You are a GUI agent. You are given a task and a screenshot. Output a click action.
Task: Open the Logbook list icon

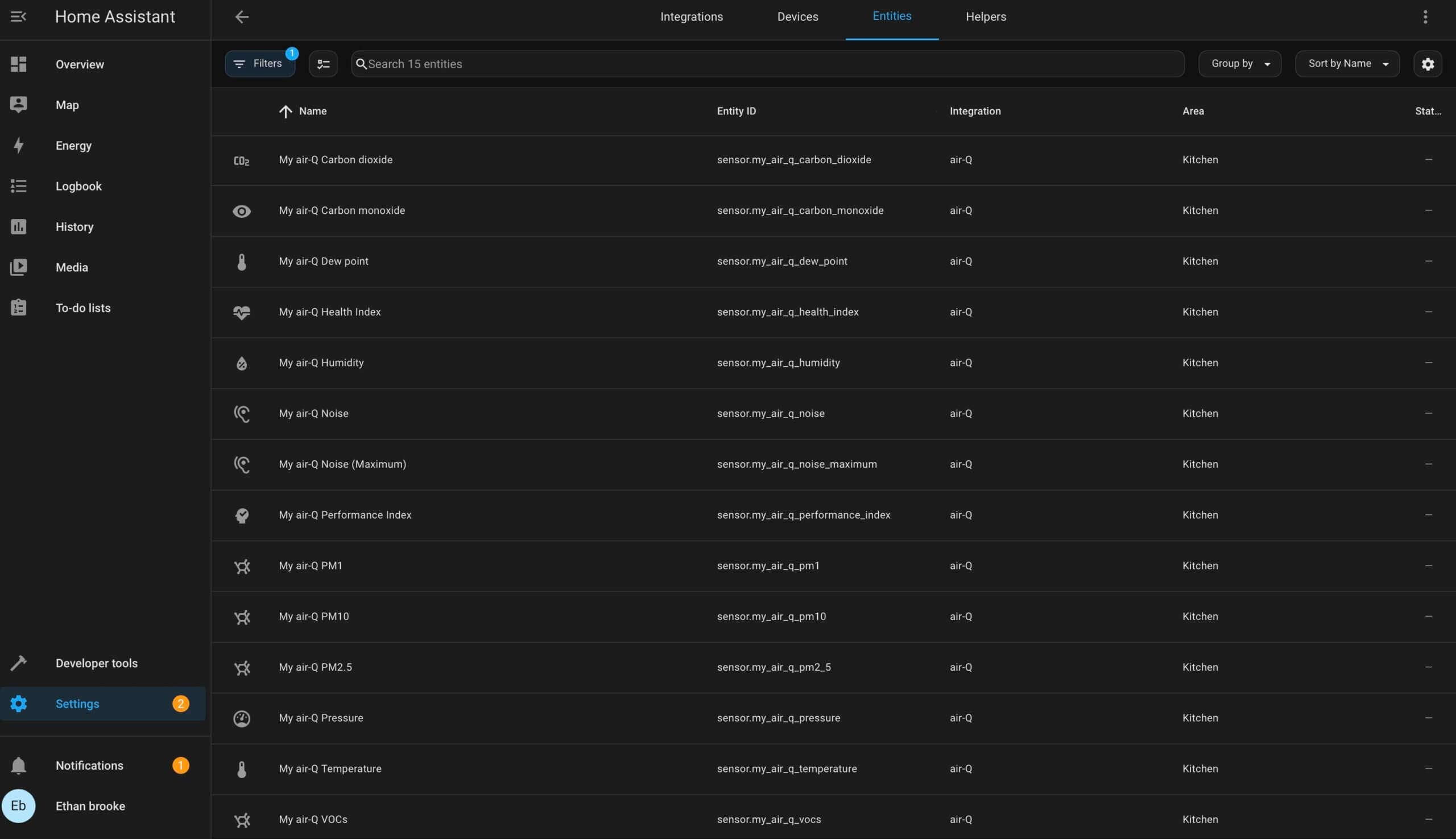(18, 186)
